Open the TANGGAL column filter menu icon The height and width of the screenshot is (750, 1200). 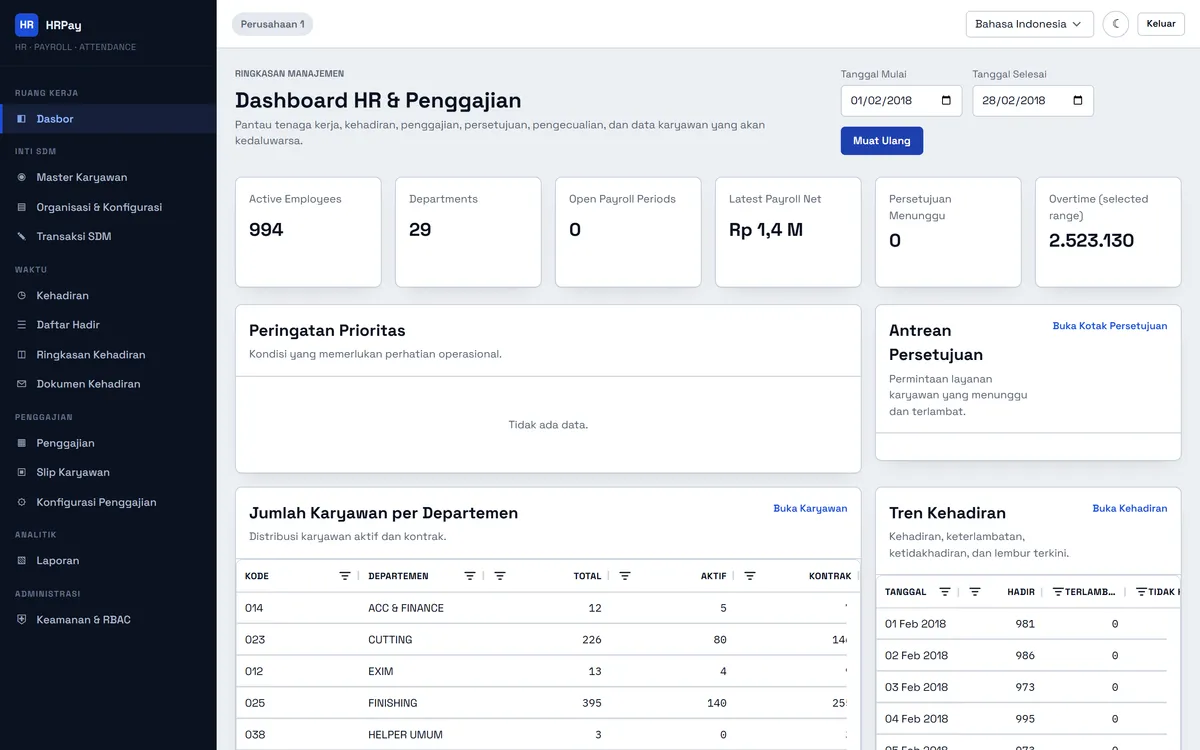pos(945,592)
